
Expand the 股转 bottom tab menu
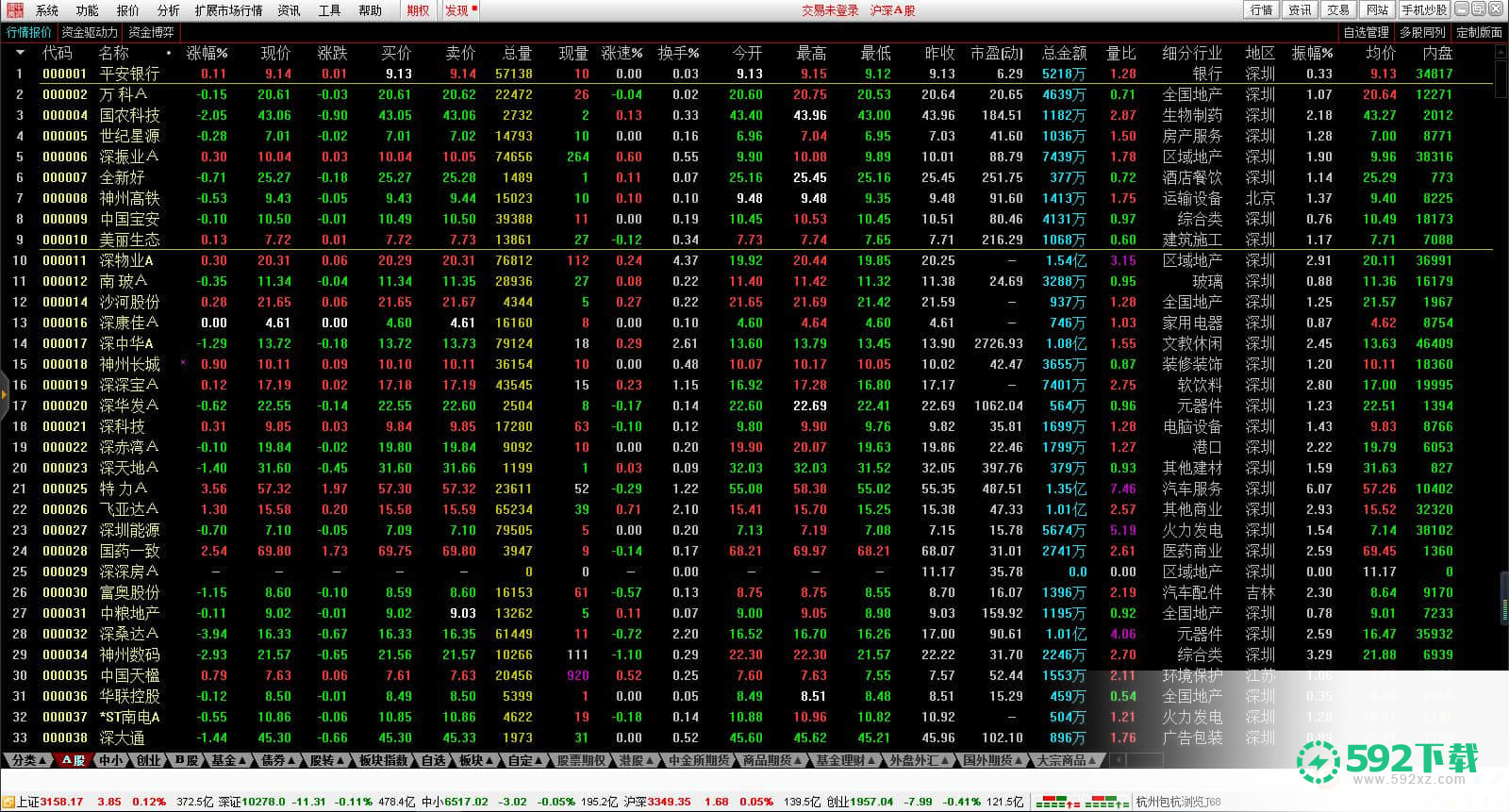[327, 760]
